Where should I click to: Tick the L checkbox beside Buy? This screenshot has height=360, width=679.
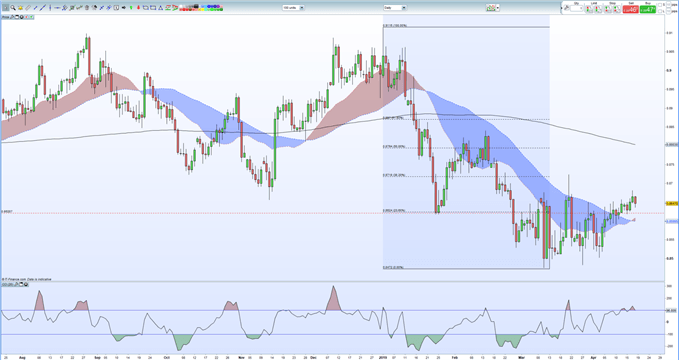coord(660,11)
